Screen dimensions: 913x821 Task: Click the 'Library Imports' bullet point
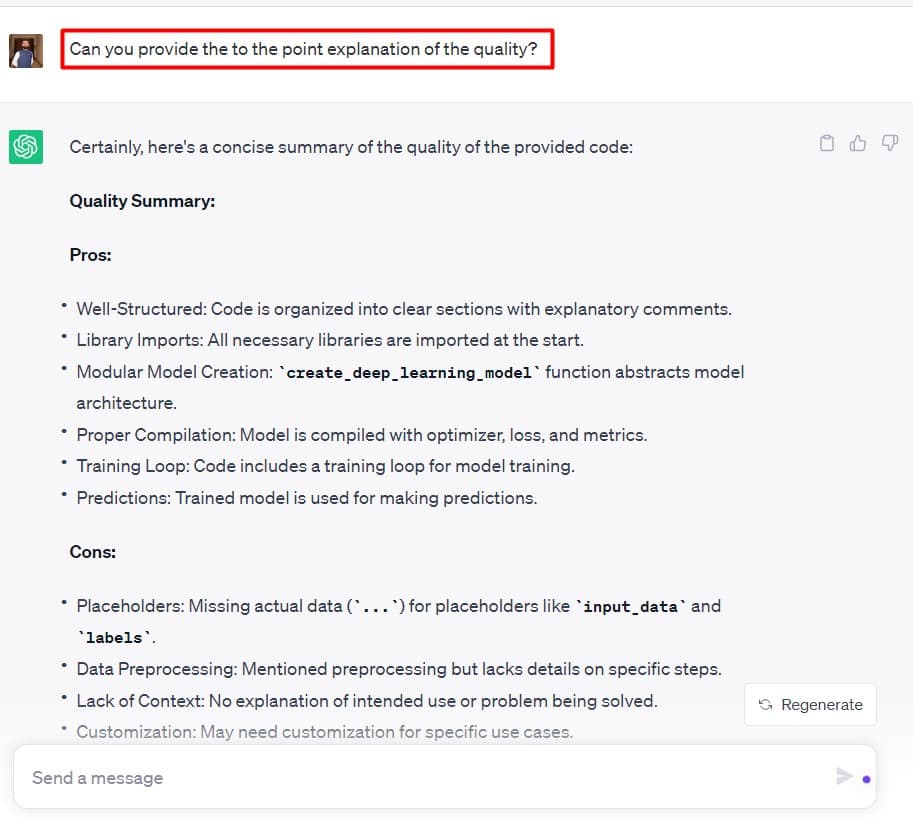(330, 340)
